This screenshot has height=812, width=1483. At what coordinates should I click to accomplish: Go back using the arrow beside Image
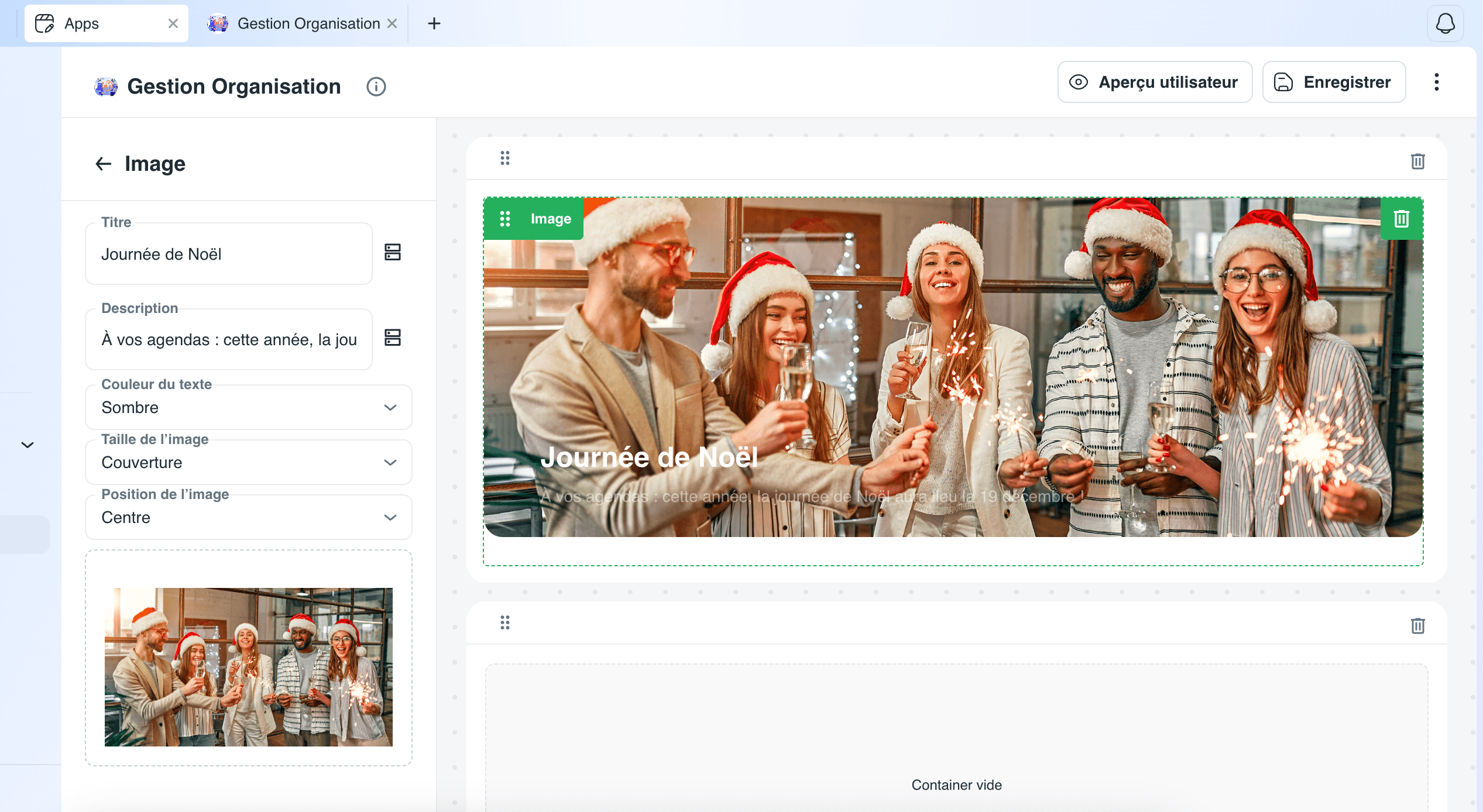104,164
